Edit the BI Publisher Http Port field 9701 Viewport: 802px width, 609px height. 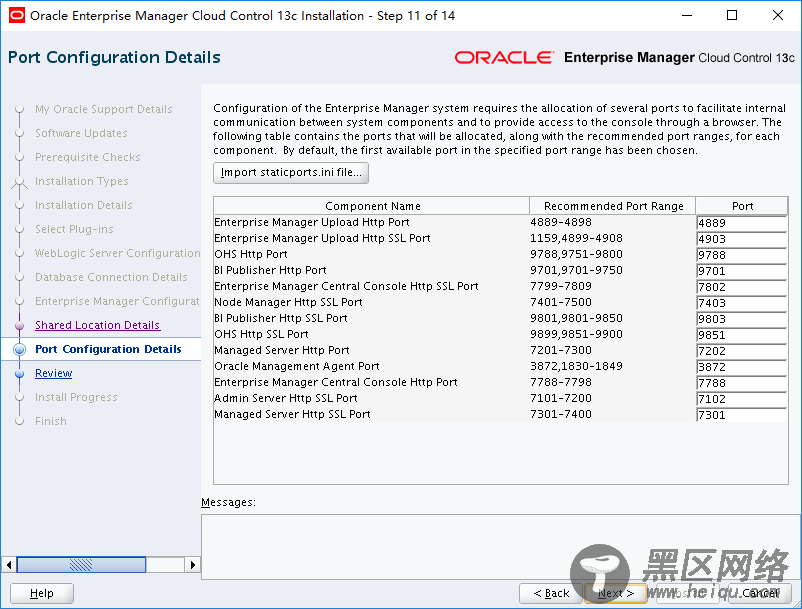[x=742, y=271]
